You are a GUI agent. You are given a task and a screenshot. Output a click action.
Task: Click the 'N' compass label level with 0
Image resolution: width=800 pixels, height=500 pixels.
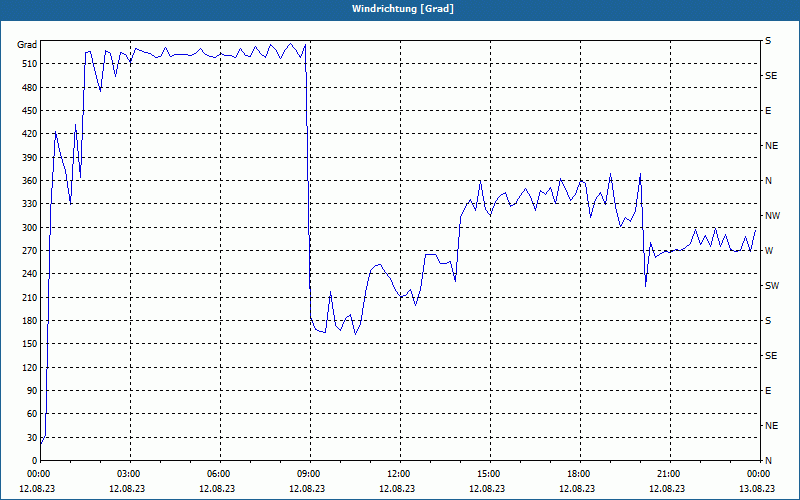[x=768, y=460]
